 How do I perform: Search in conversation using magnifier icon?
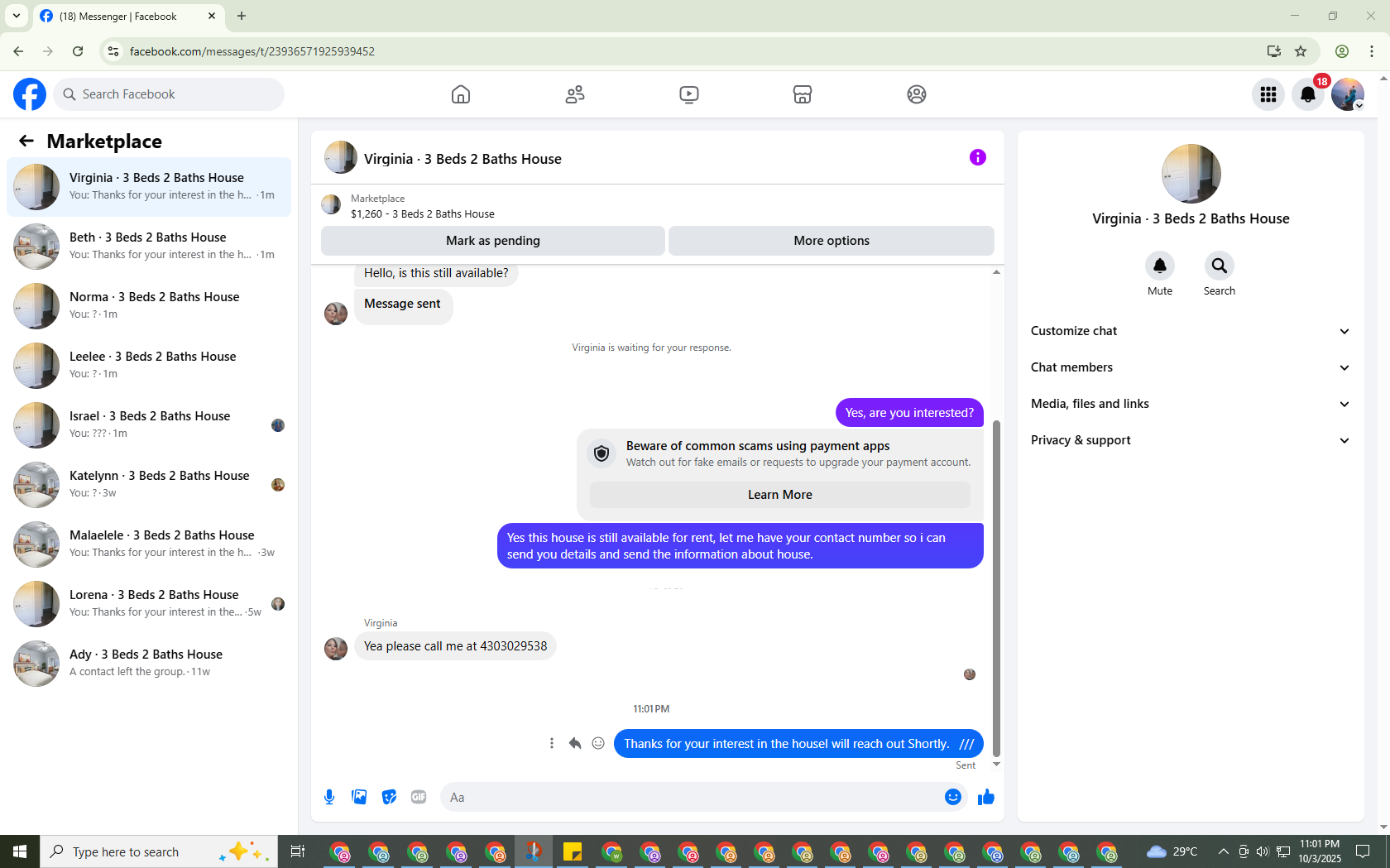point(1220,266)
